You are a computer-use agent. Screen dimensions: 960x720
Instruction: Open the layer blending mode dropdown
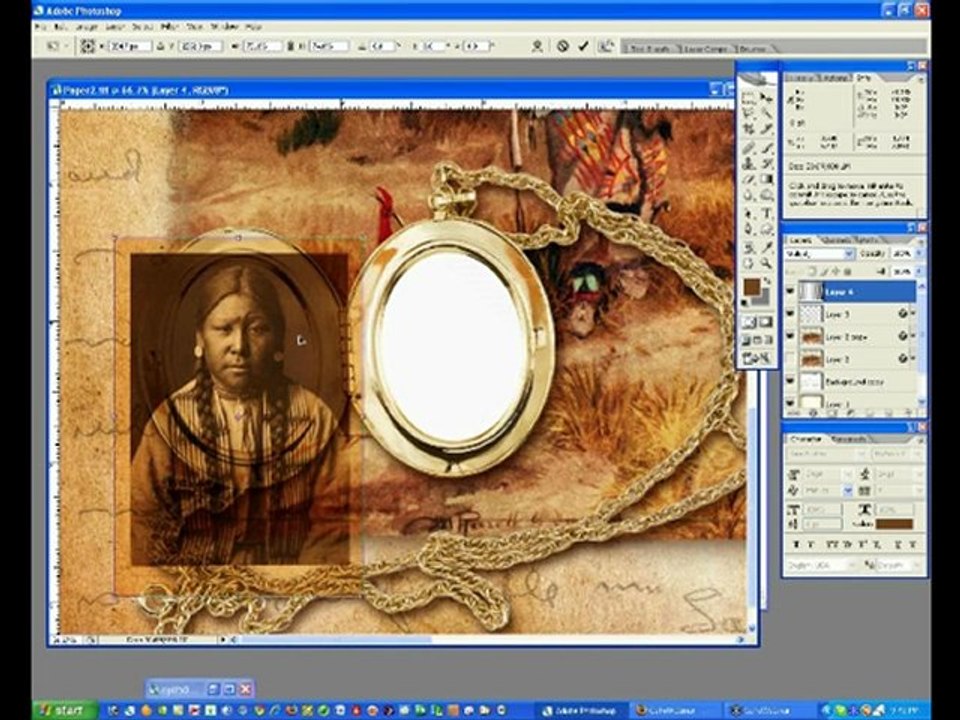pos(820,254)
